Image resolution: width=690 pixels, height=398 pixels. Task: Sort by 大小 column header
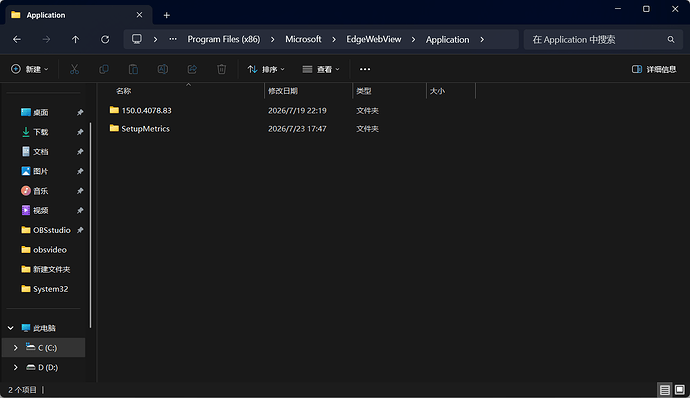click(x=437, y=91)
